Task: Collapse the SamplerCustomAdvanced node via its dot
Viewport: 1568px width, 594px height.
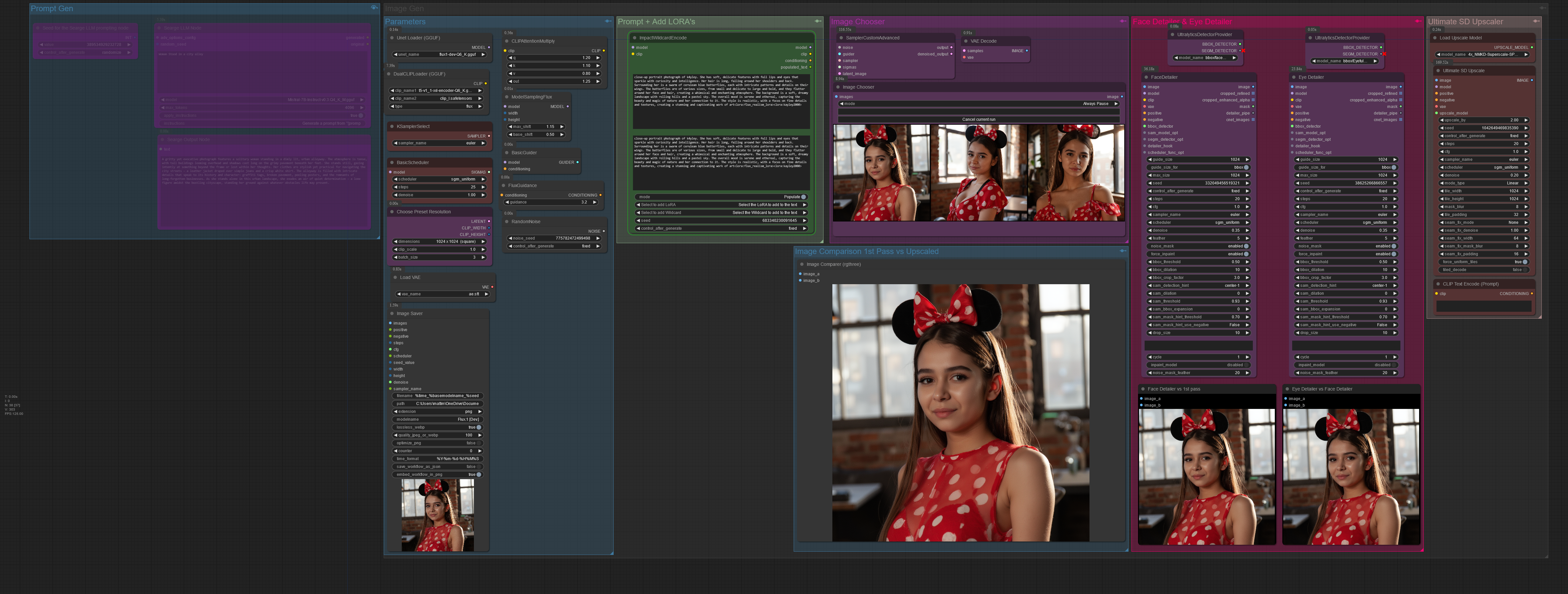Action: tap(841, 38)
